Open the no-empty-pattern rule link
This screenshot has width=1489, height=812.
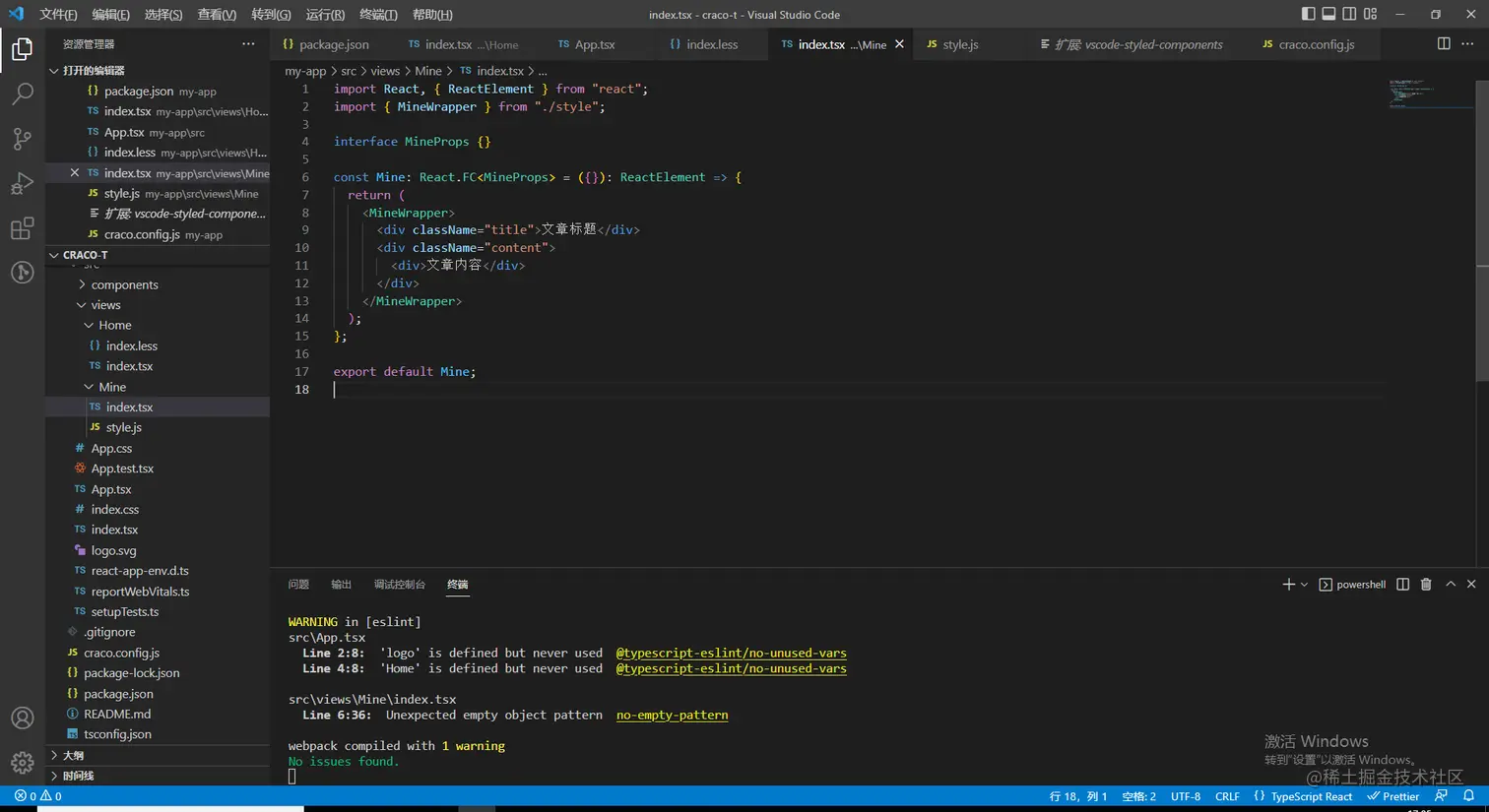pos(672,716)
